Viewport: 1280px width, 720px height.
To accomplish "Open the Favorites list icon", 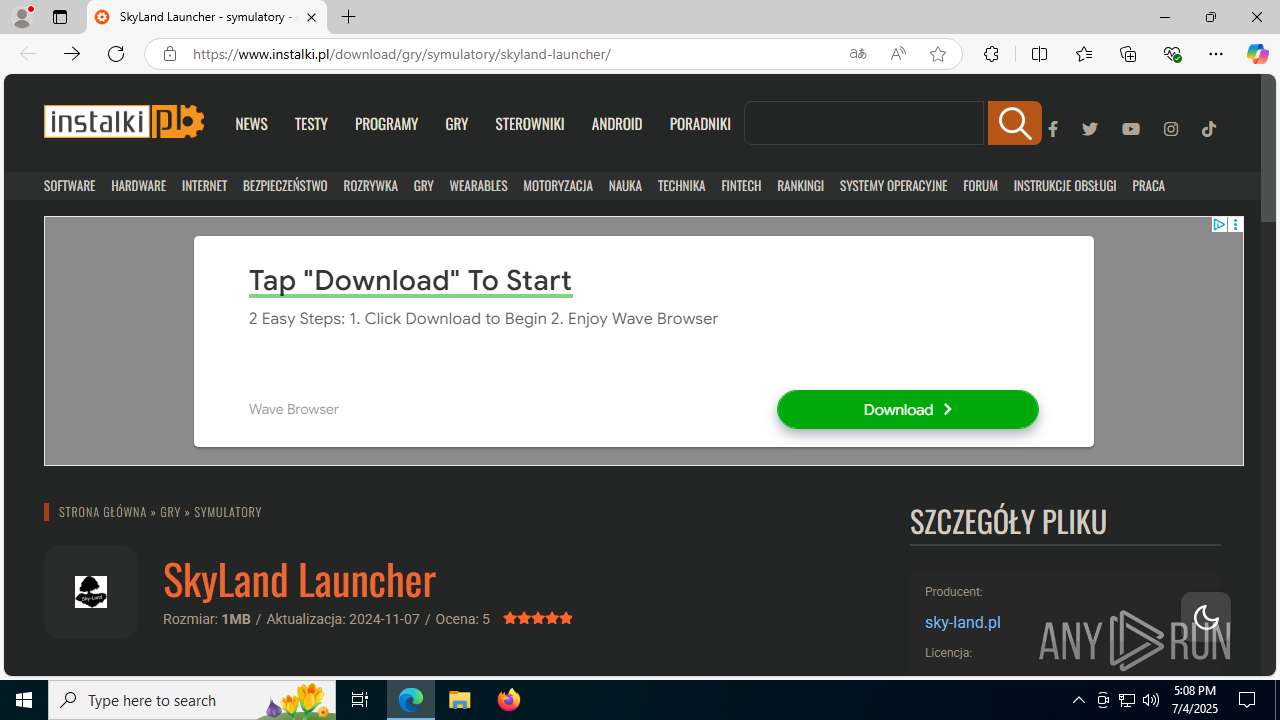I will pyautogui.click(x=1084, y=54).
